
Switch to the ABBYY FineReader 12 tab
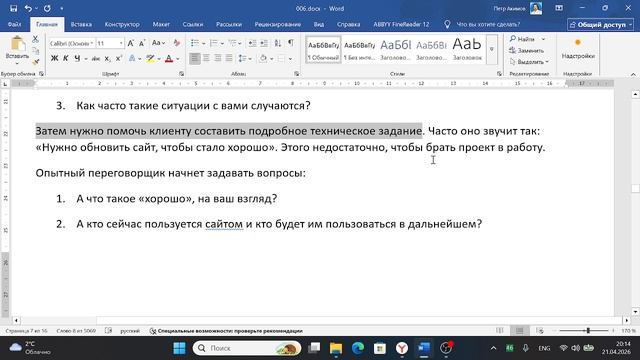401,24
